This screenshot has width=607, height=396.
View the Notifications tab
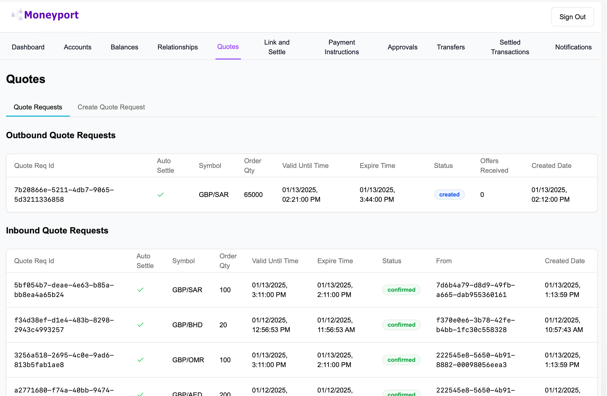(573, 47)
